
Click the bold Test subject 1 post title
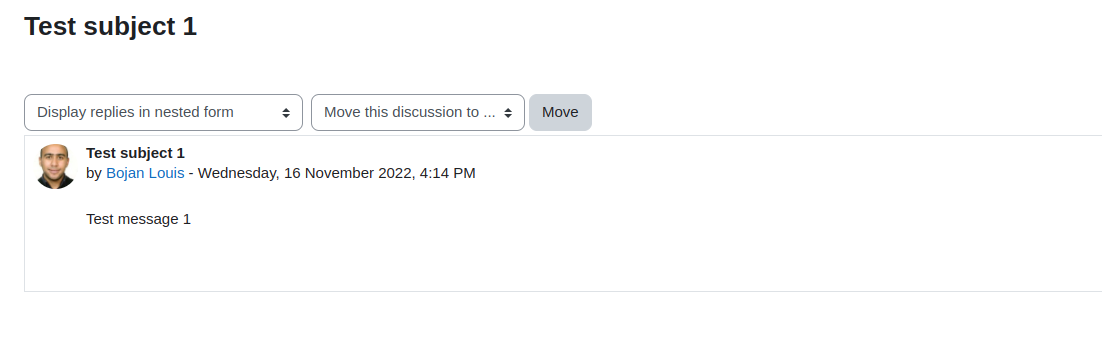(135, 153)
